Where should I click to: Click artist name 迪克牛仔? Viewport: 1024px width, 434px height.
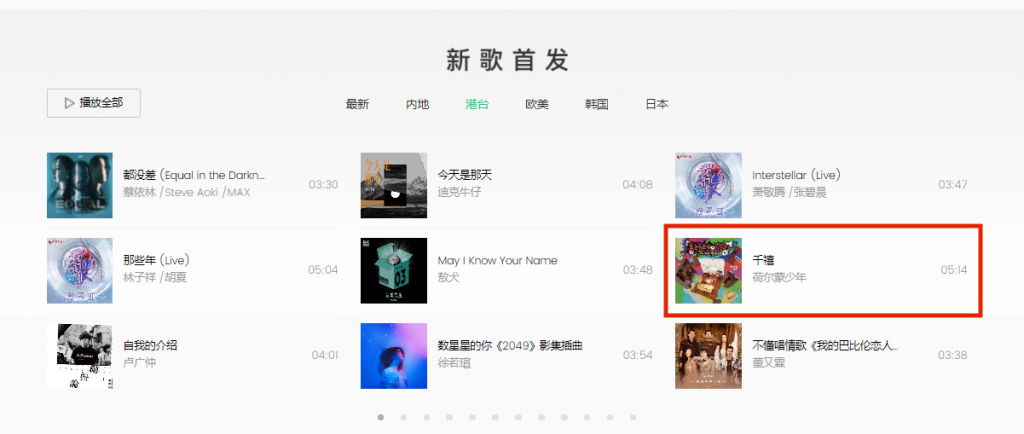(459, 193)
